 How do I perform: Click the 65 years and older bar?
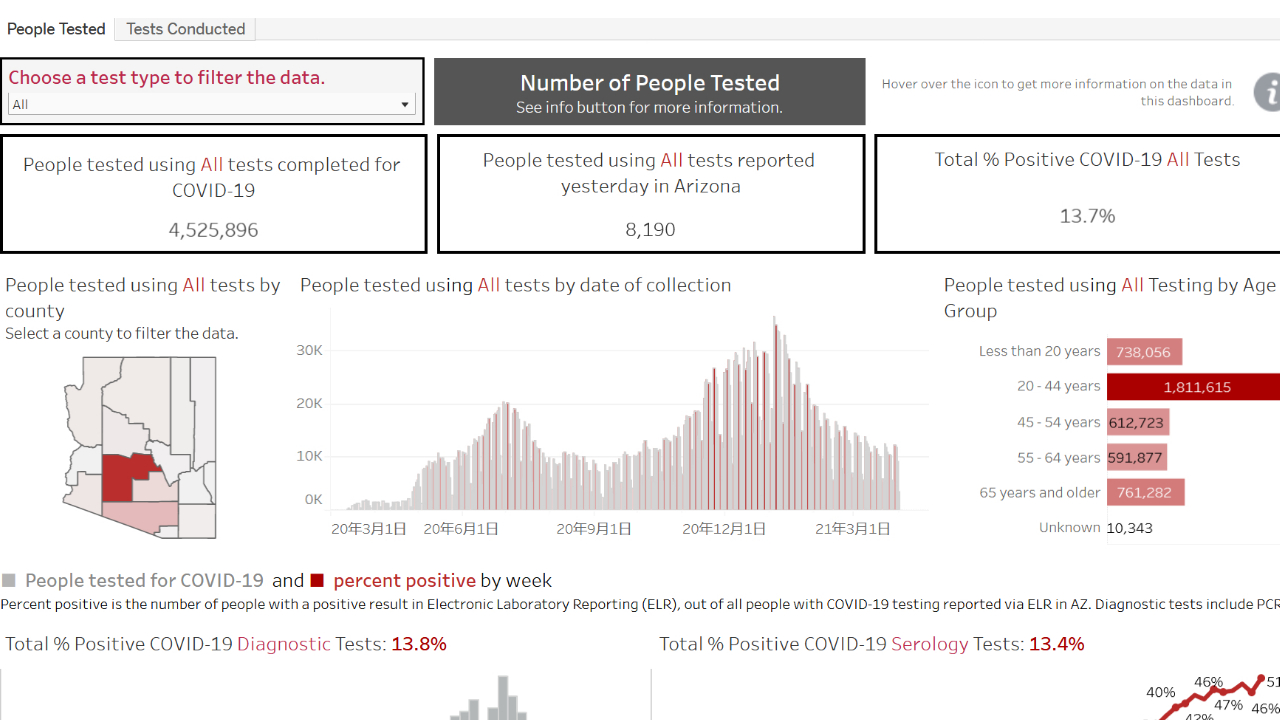[1145, 492]
